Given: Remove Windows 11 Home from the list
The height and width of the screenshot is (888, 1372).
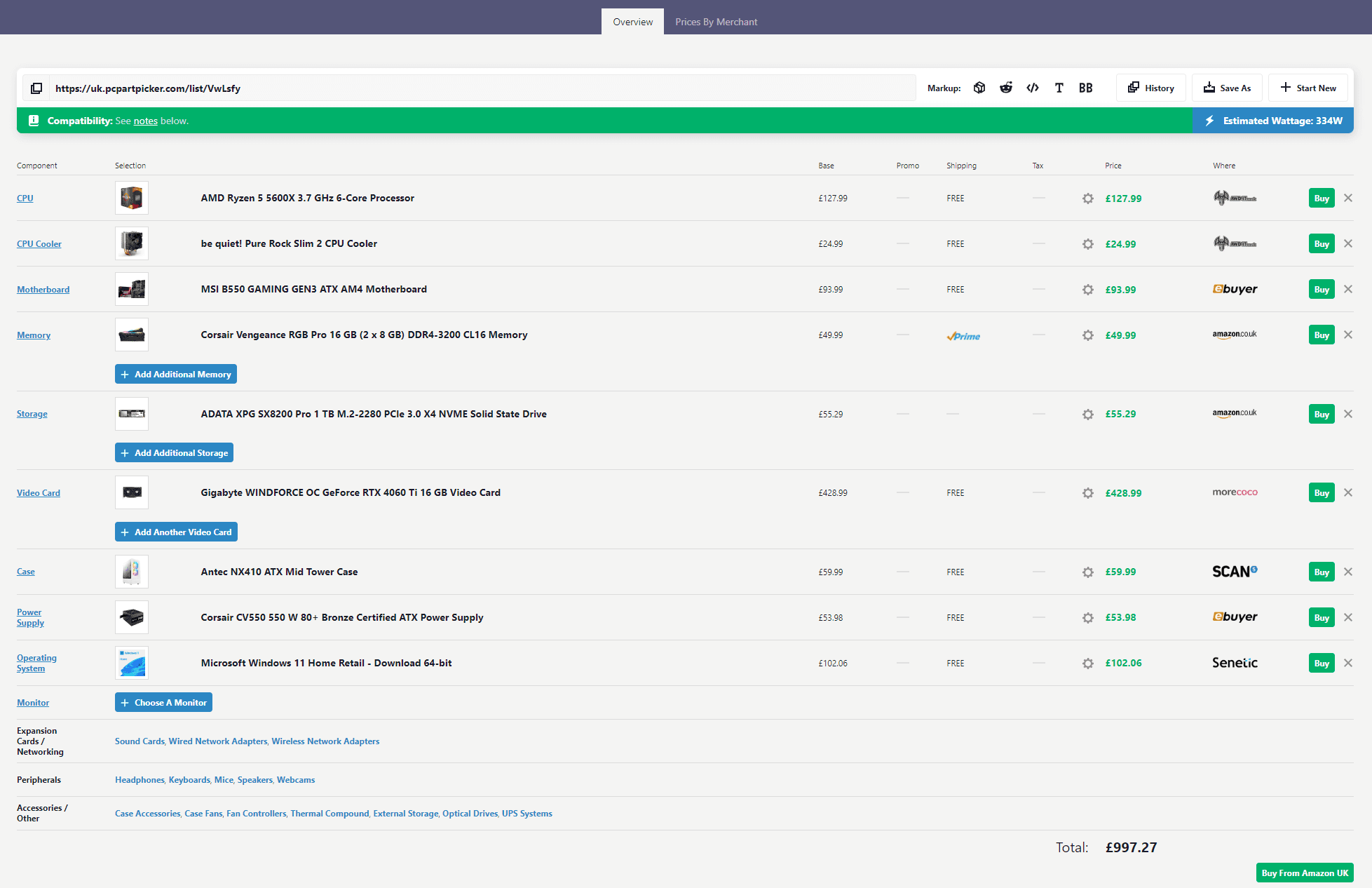Looking at the screenshot, I should 1348,663.
